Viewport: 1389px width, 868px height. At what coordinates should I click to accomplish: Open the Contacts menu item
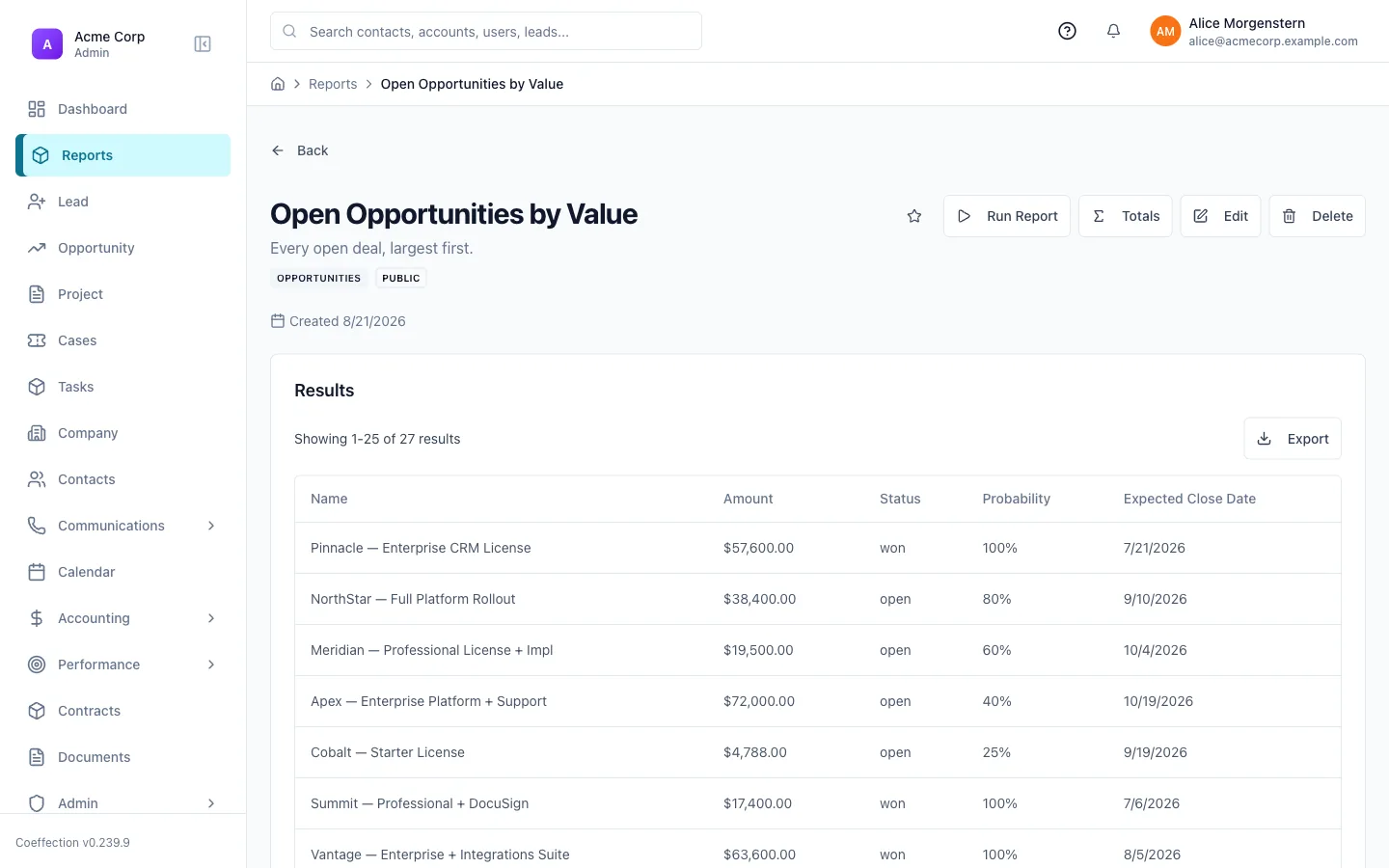(123, 479)
